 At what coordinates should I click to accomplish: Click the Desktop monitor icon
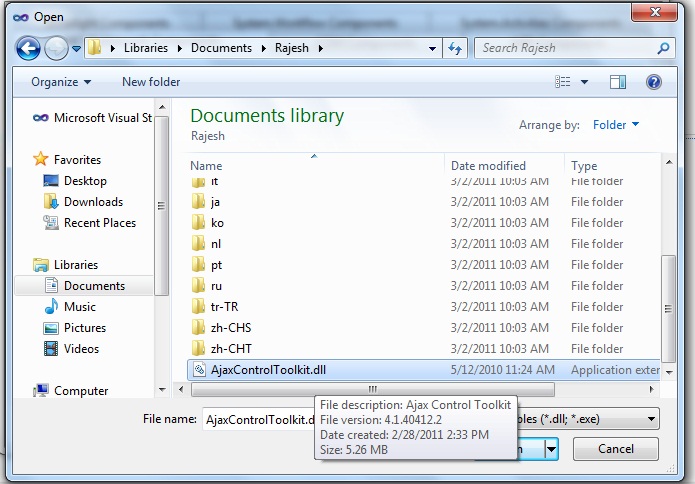tap(51, 181)
